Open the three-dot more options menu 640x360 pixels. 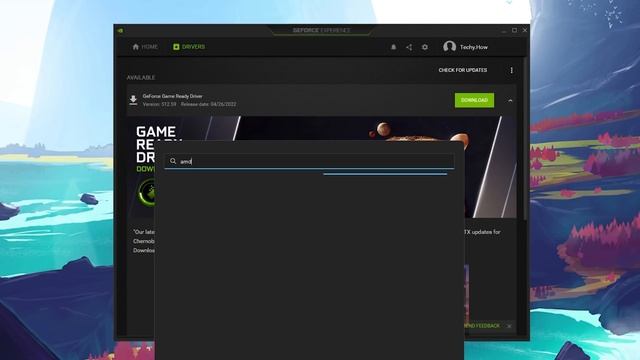click(511, 71)
